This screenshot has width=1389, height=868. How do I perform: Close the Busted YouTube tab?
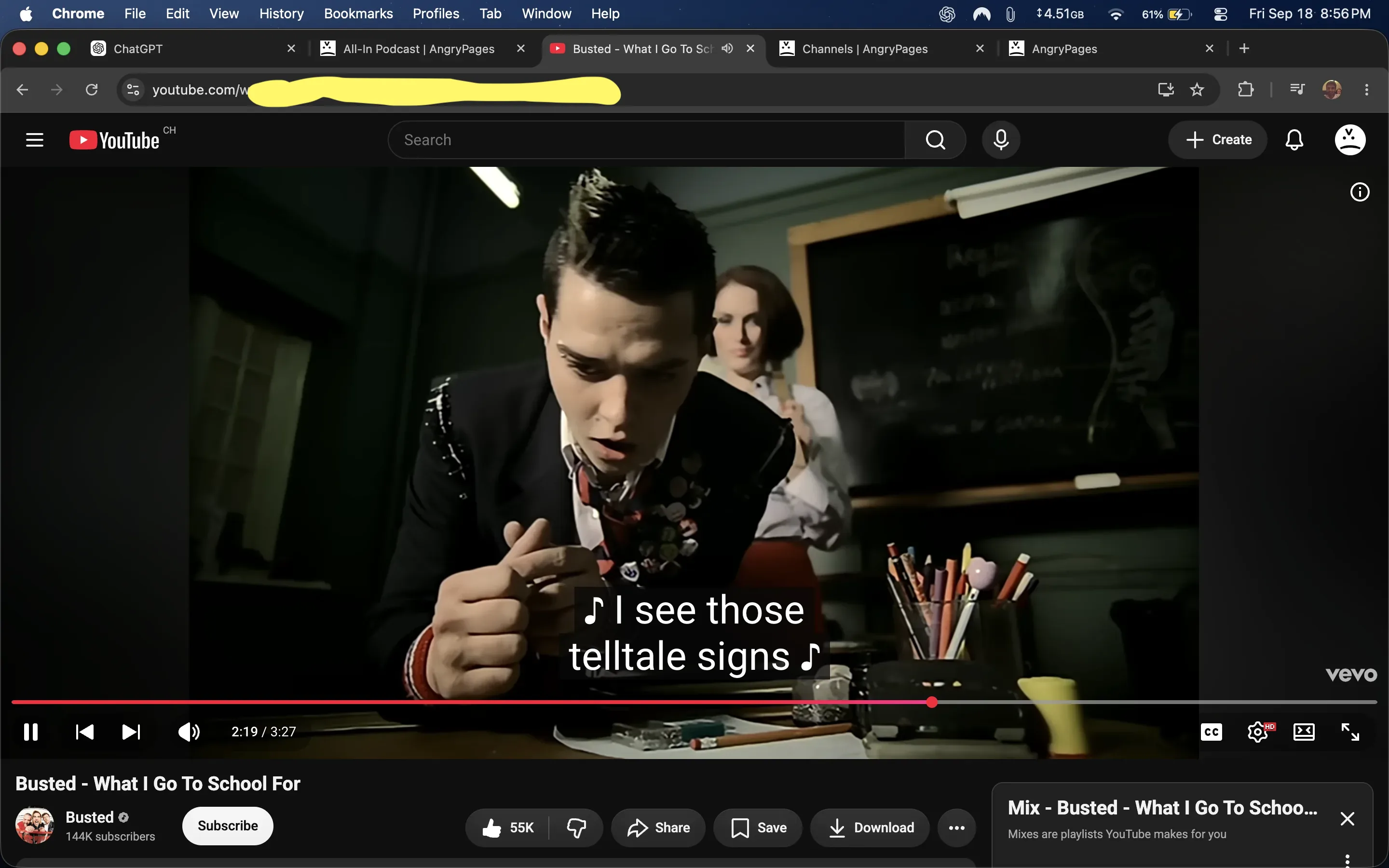point(750,48)
